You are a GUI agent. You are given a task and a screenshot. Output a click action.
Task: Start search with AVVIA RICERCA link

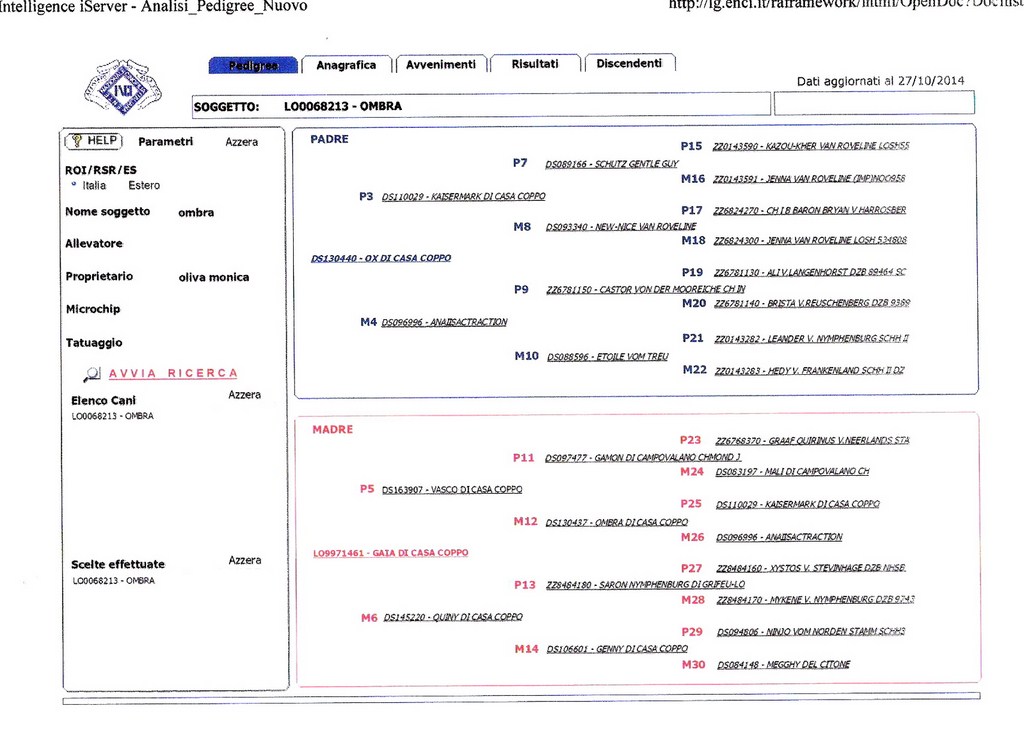pyautogui.click(x=173, y=373)
